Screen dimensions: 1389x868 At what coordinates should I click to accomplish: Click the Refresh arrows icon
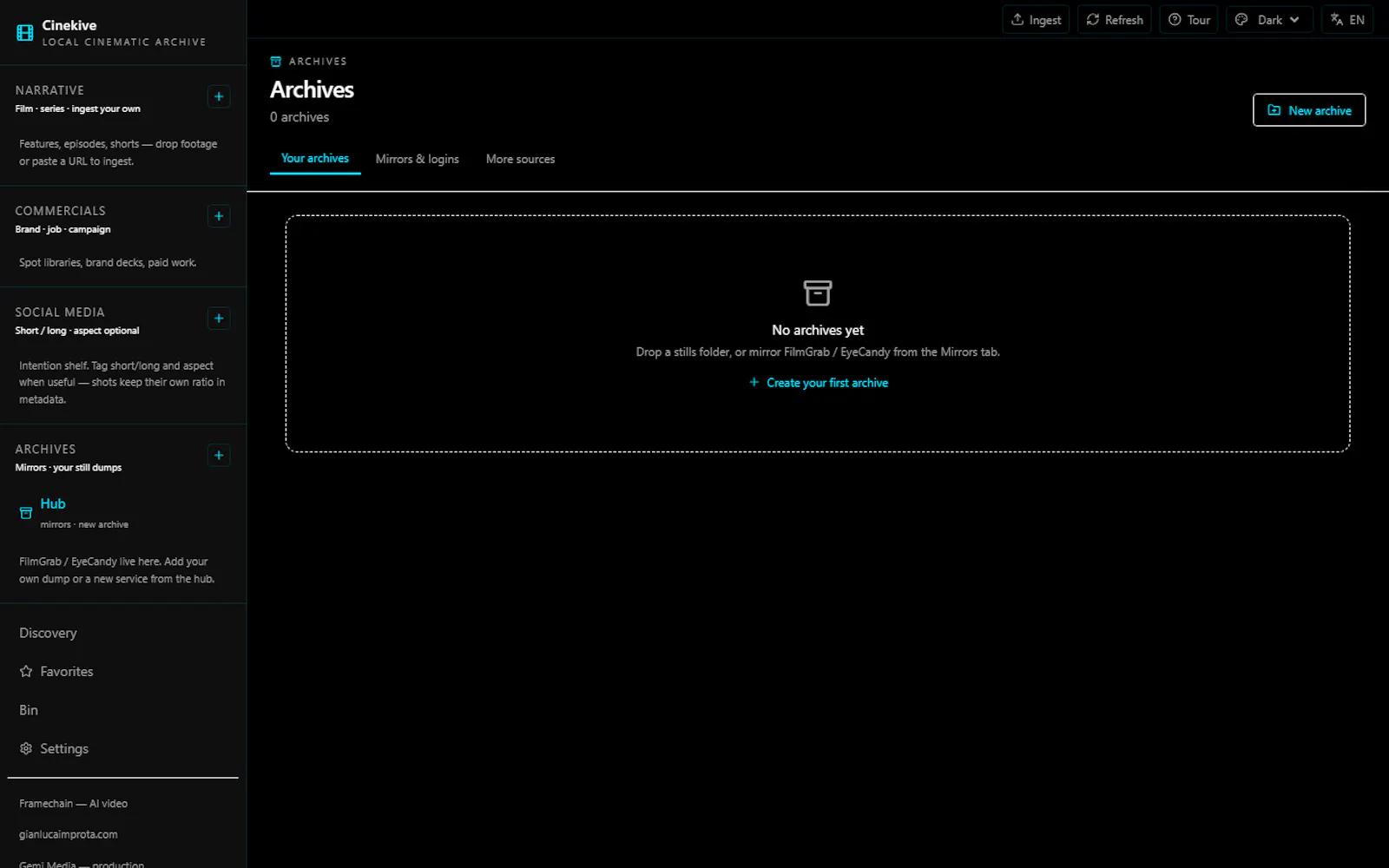click(1093, 19)
